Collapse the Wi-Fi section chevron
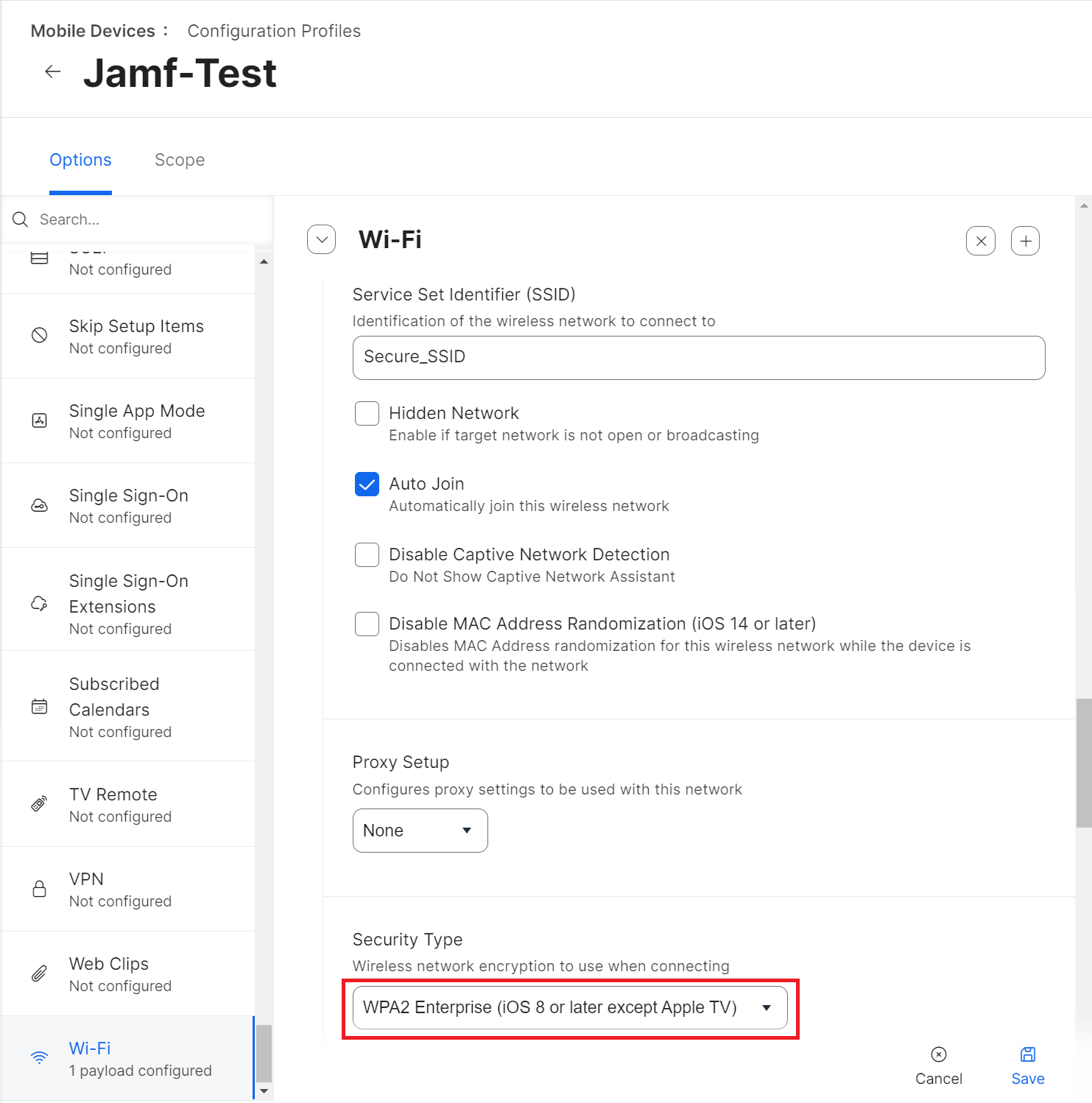This screenshot has width=1092, height=1103. tap(322, 239)
